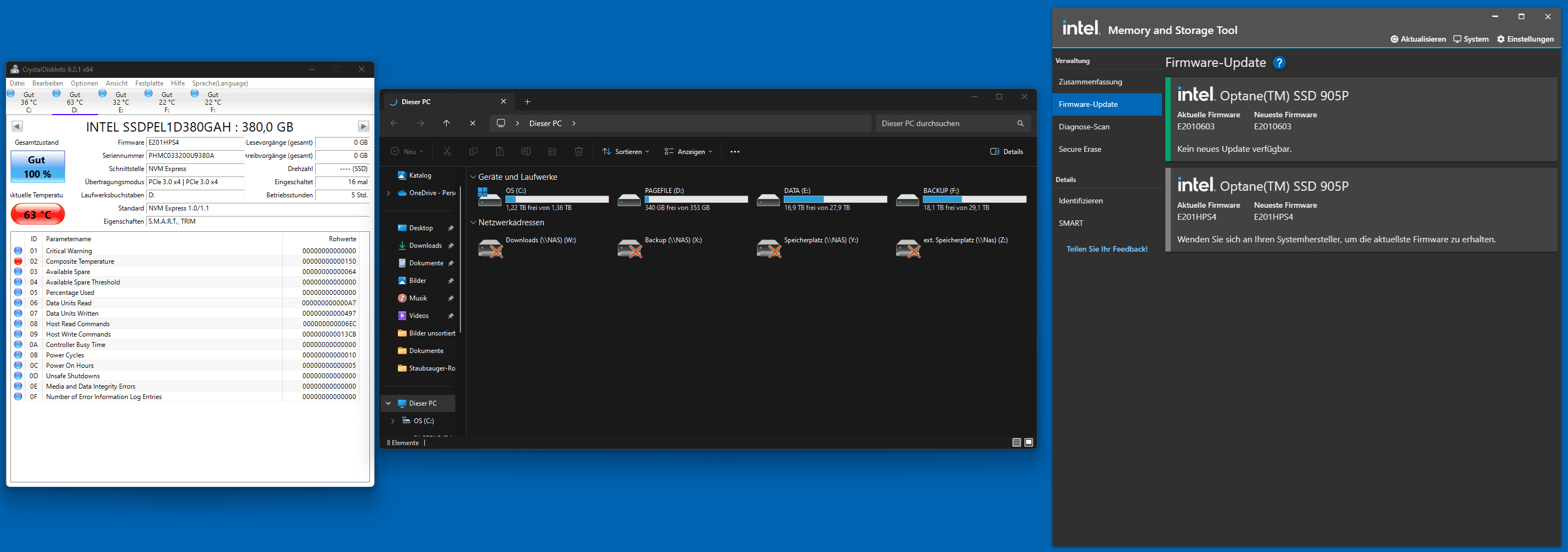Open Katalog in the Explorer sidebar
The width and height of the screenshot is (1568, 552).
click(419, 175)
